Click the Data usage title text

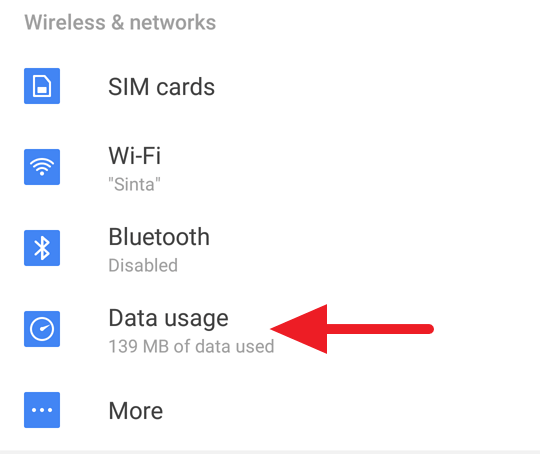point(168,318)
